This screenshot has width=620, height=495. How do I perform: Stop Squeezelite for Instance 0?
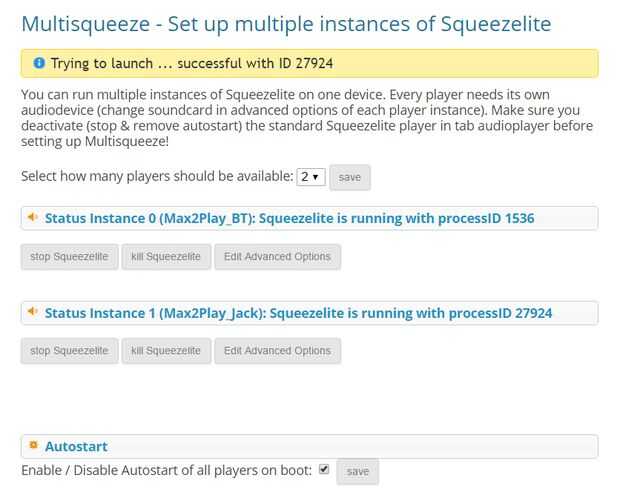coord(69,256)
